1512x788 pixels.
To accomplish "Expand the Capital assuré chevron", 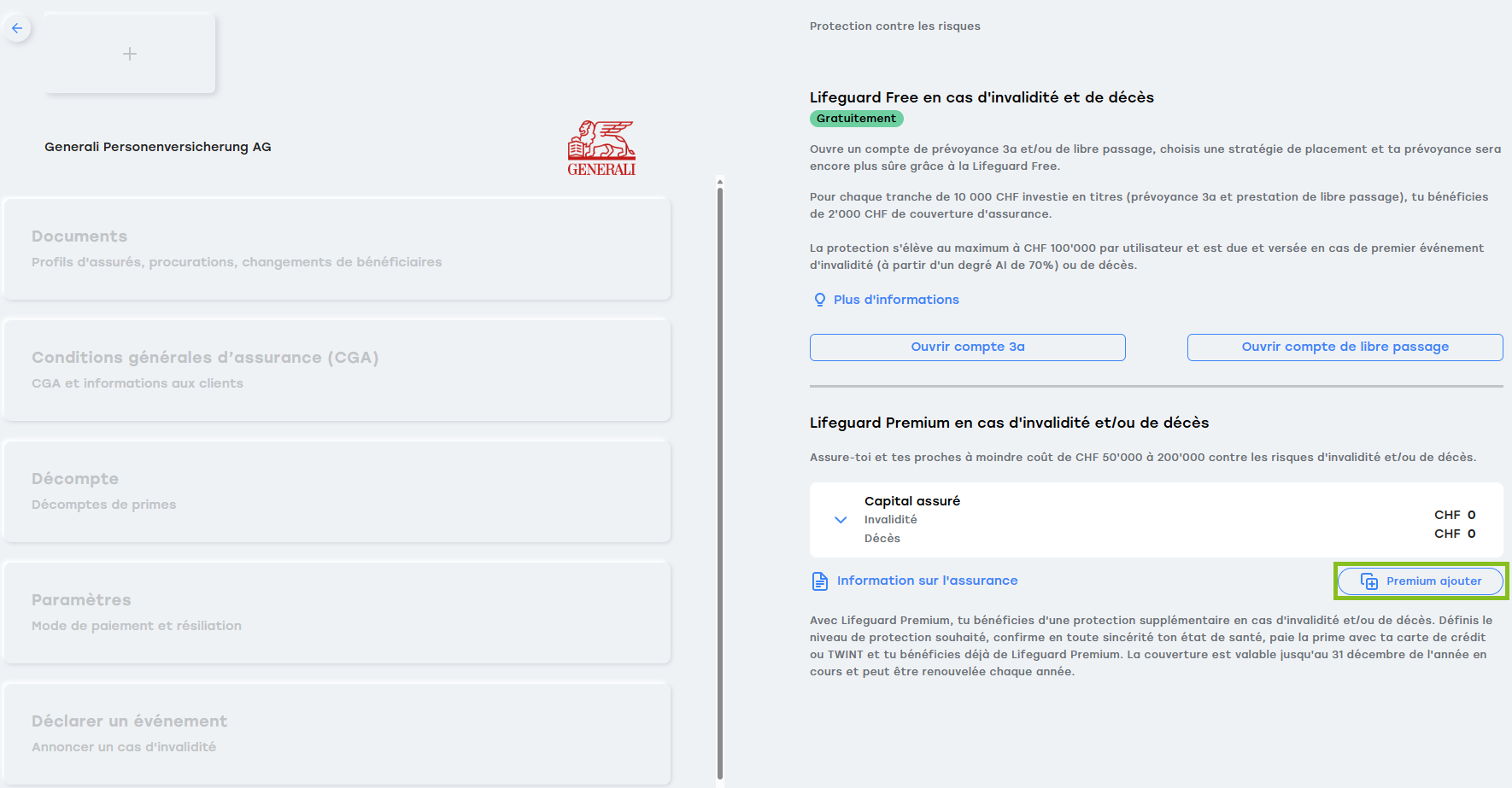I will tap(841, 520).
